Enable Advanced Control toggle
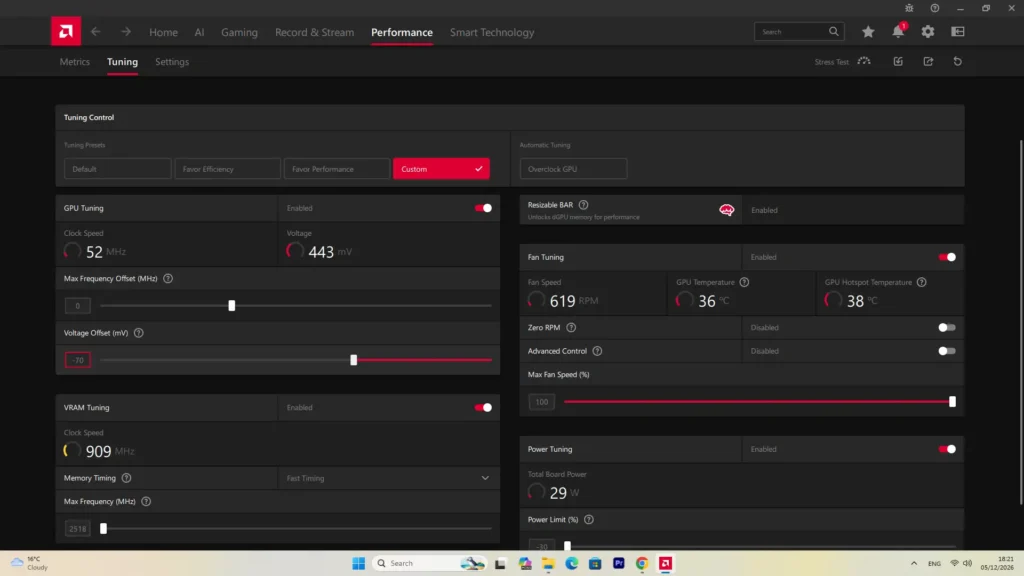Viewport: 1024px width, 576px height. click(947, 351)
